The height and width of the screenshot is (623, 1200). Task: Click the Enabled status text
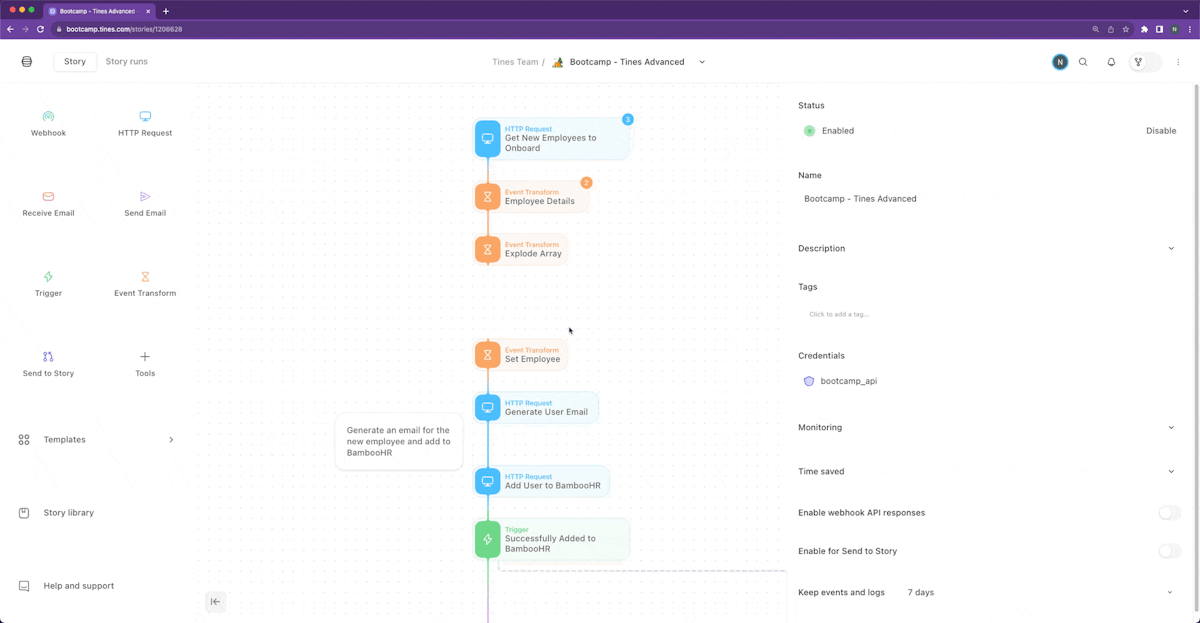pyautogui.click(x=838, y=131)
